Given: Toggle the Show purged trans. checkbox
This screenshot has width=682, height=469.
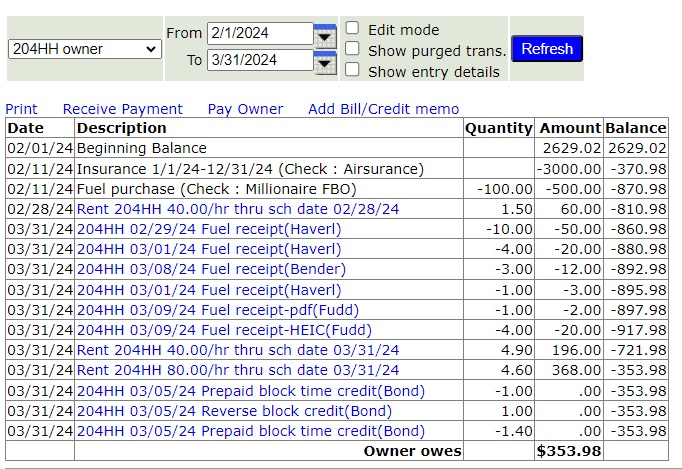Looking at the screenshot, I should [352, 48].
